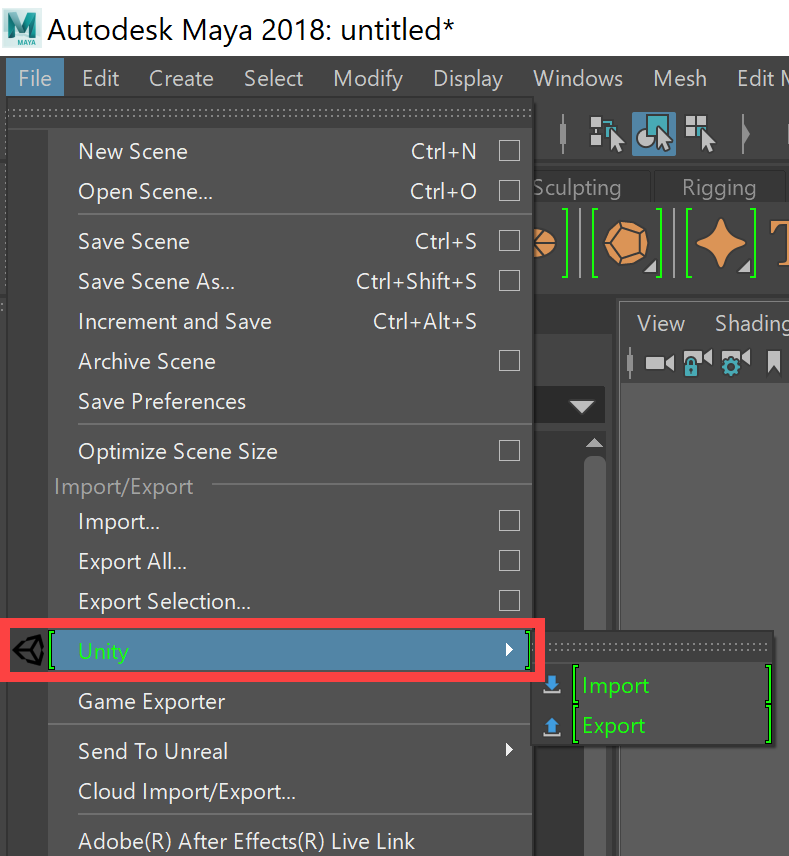This screenshot has width=789, height=856.
Task: Click the viewport bookmarks icon
Action: [x=774, y=362]
